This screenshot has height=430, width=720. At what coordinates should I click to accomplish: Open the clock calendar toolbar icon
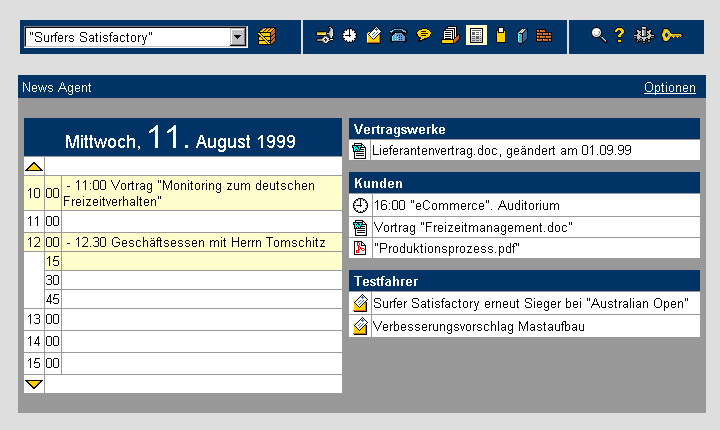[x=349, y=35]
